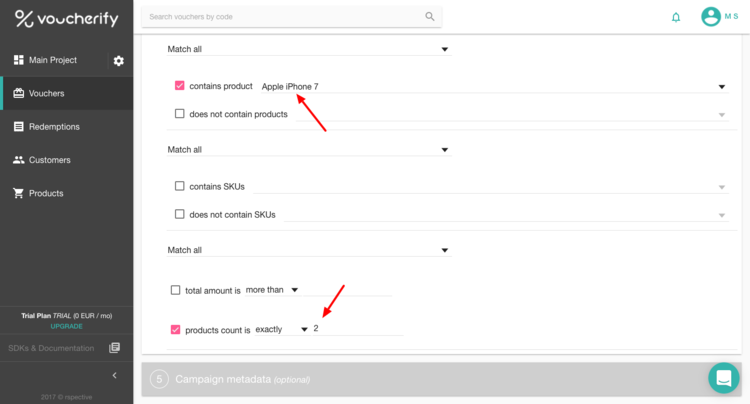This screenshot has width=750, height=404.
Task: Click the search magnifier icon
Action: click(x=430, y=17)
